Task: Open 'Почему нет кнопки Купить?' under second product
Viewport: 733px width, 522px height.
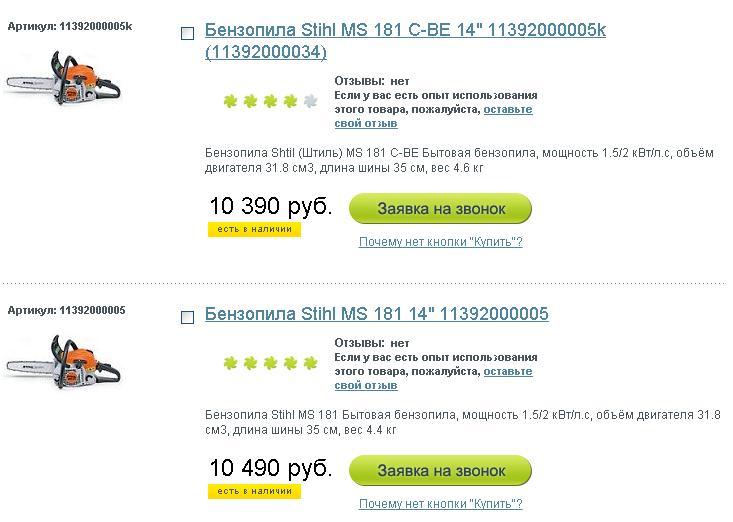Action: pos(440,504)
